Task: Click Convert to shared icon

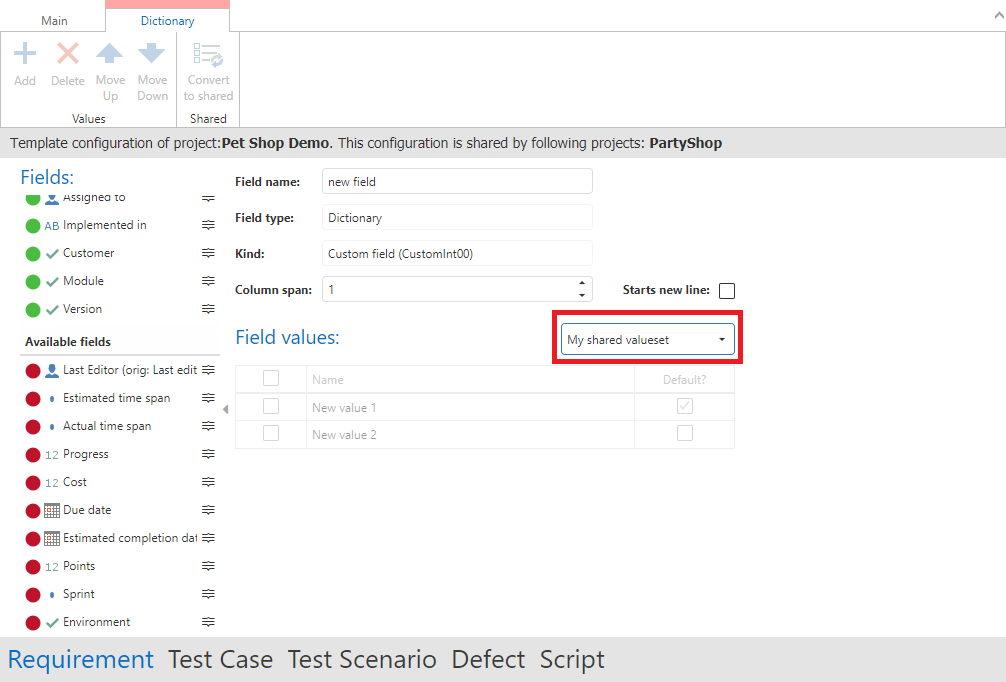Action: tap(208, 54)
